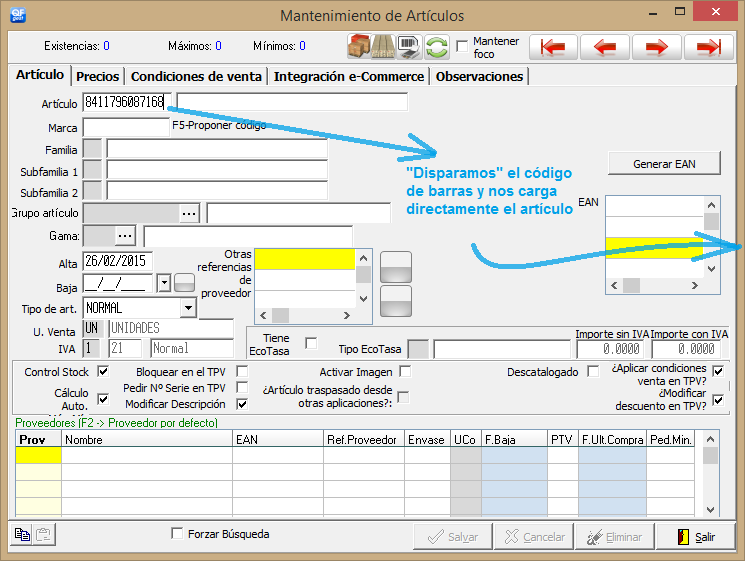Click Generar EAN button
The image size is (745, 561).
(x=664, y=164)
